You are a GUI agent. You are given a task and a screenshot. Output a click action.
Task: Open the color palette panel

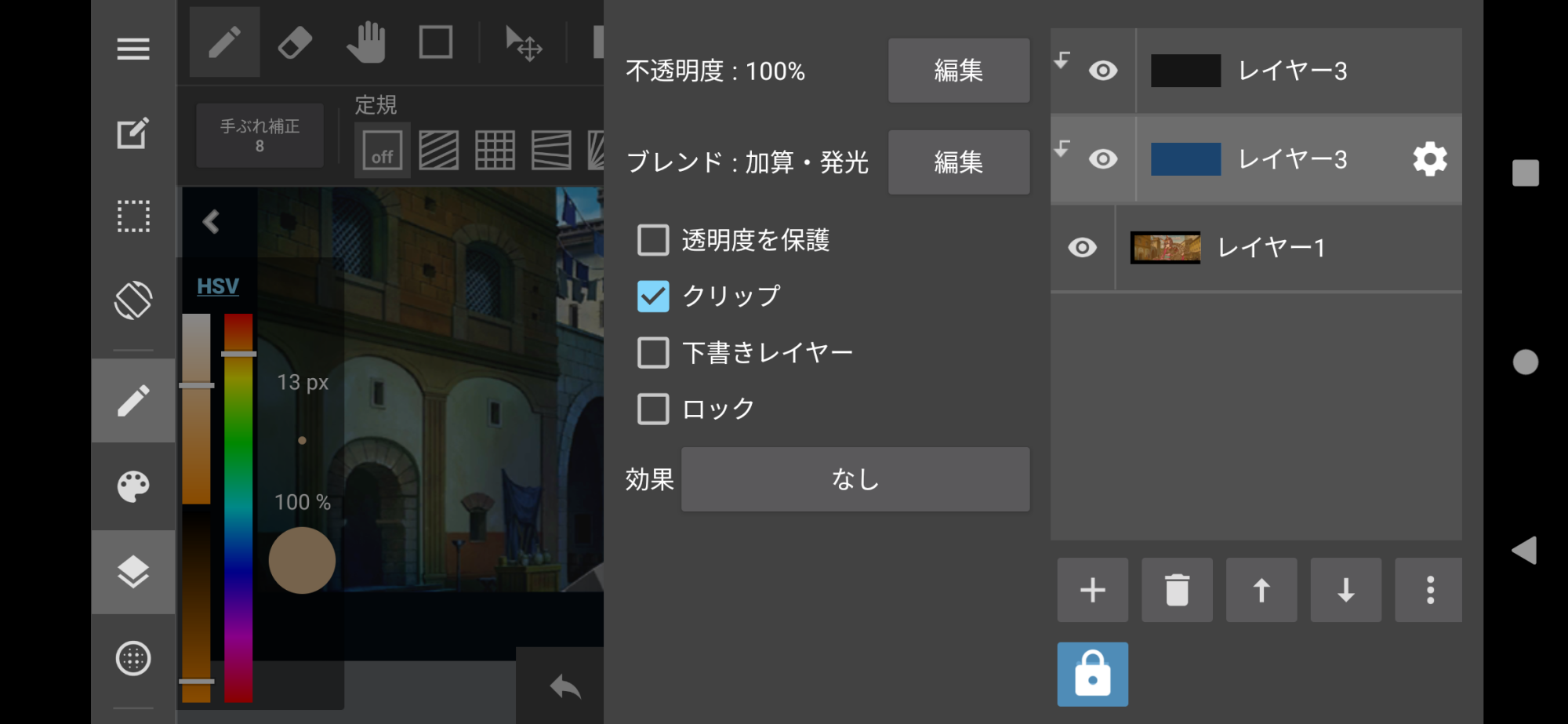tap(132, 486)
